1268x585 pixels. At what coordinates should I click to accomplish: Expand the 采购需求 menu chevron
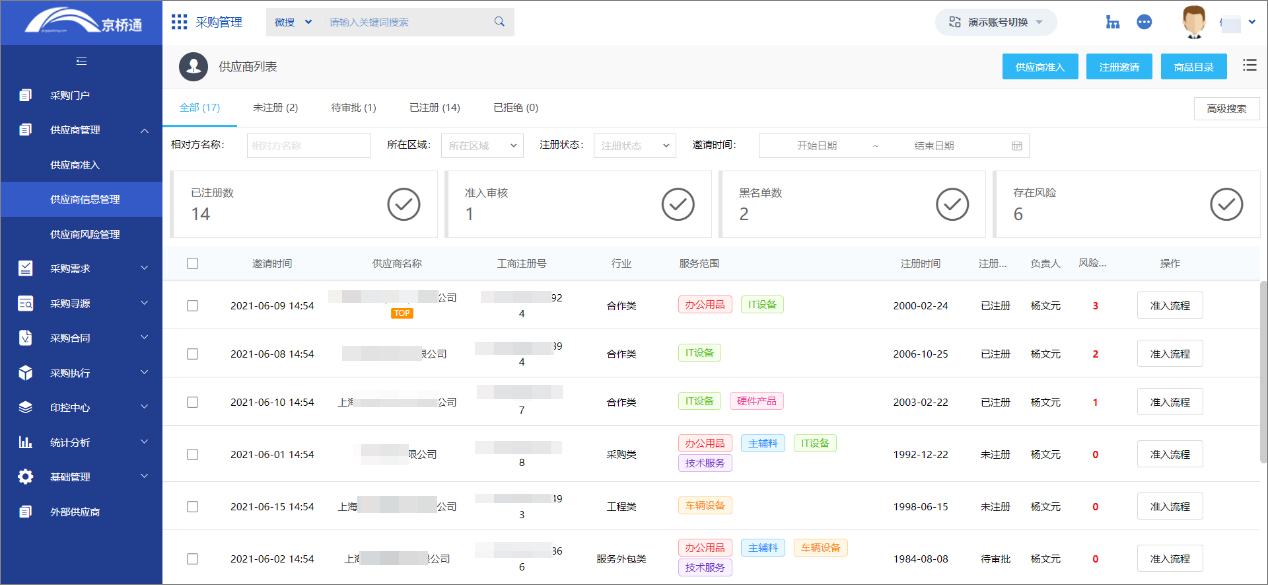point(145,268)
